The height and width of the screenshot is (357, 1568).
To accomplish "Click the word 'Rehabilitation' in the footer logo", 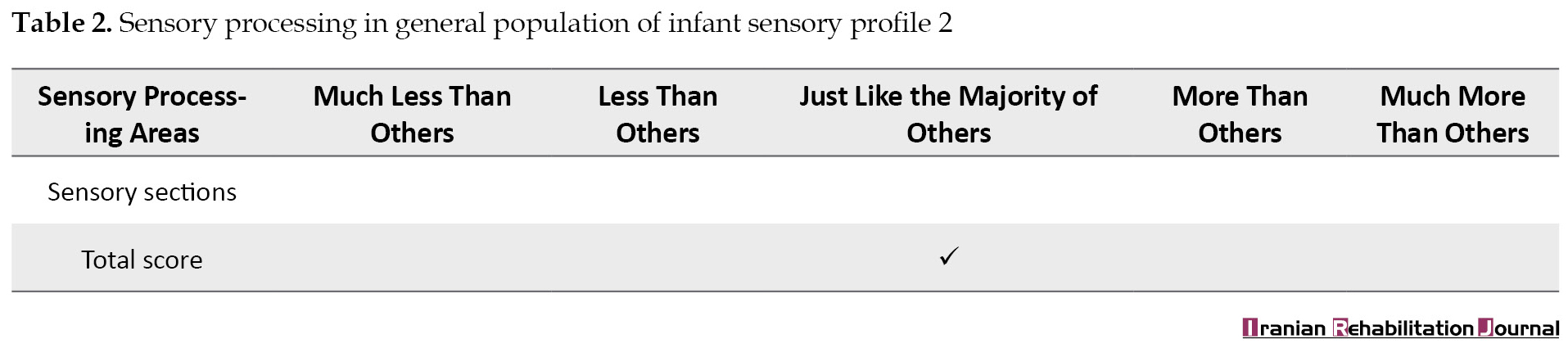I will (x=1403, y=328).
